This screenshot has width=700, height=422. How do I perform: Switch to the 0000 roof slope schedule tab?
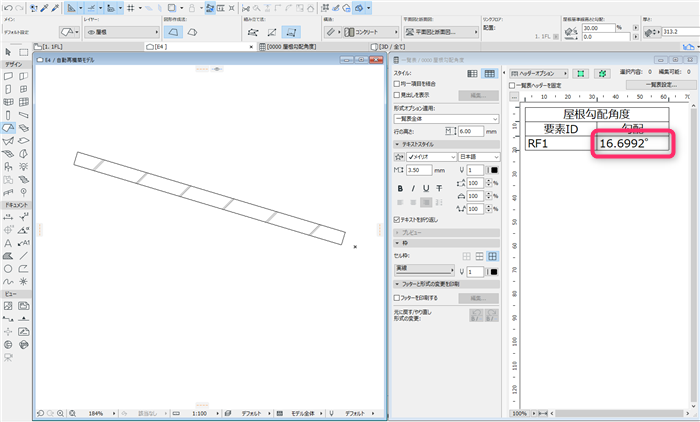313,46
